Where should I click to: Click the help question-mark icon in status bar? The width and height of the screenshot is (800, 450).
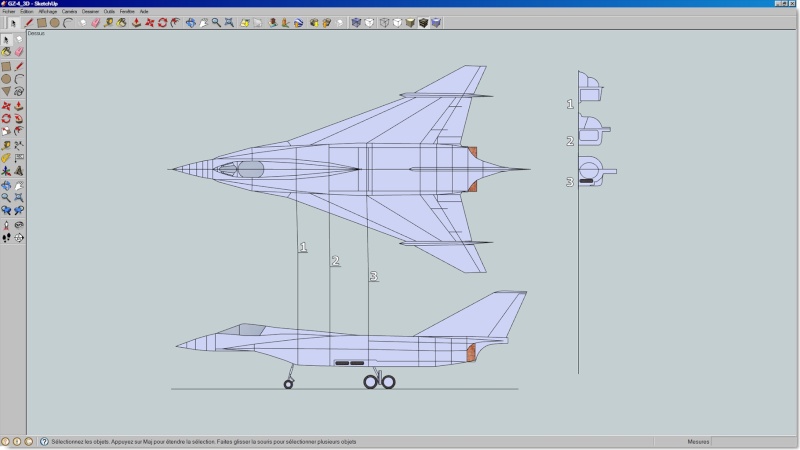click(x=44, y=442)
